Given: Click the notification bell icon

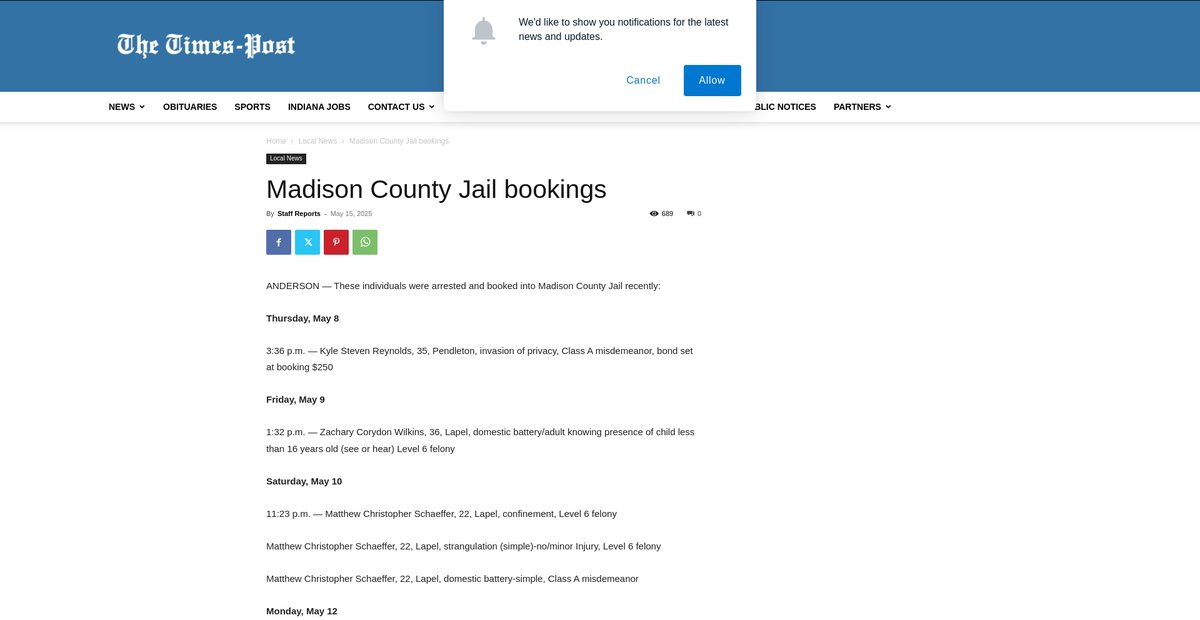Looking at the screenshot, I should [483, 31].
